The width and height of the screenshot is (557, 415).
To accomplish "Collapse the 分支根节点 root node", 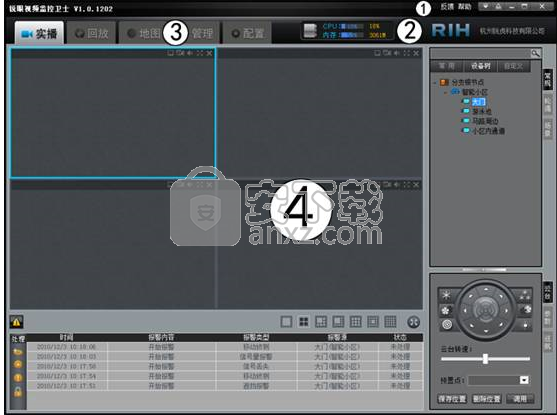I will tap(435, 82).
